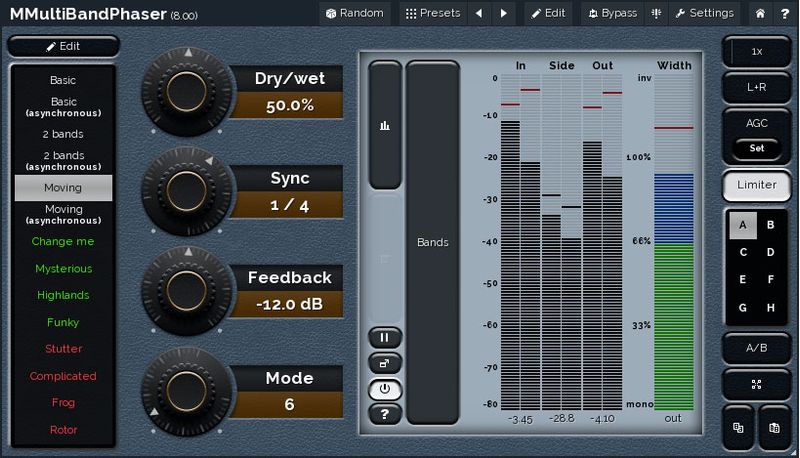Click the Edit button above preset list
The image size is (800, 458).
(x=63, y=46)
